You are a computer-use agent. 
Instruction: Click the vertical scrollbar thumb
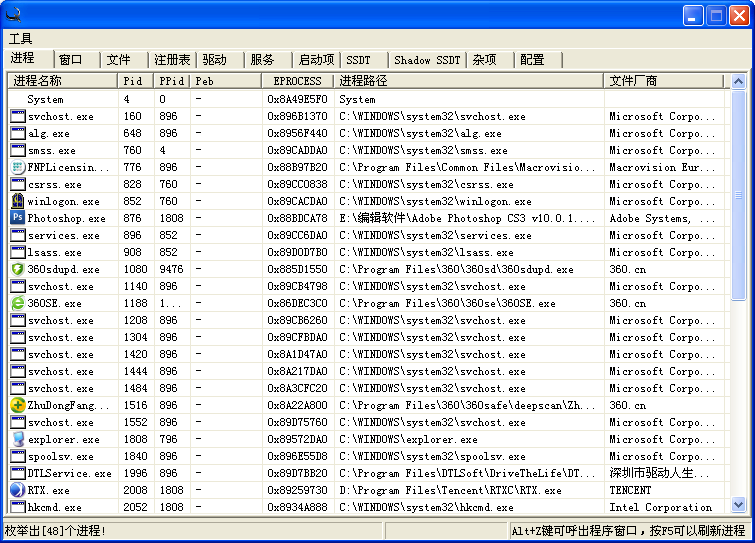(738, 195)
